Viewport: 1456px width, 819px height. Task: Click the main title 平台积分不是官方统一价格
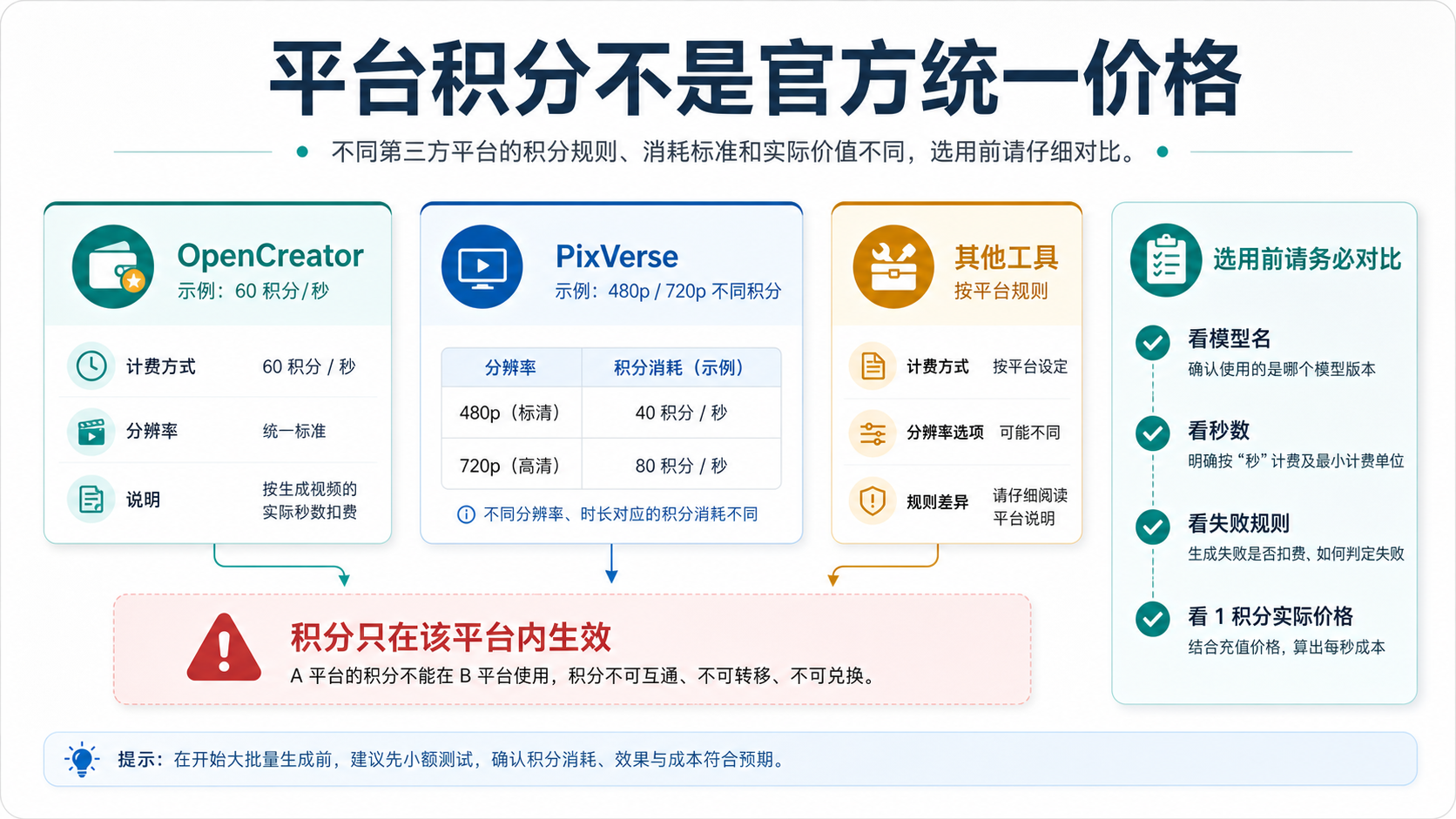pos(756,78)
